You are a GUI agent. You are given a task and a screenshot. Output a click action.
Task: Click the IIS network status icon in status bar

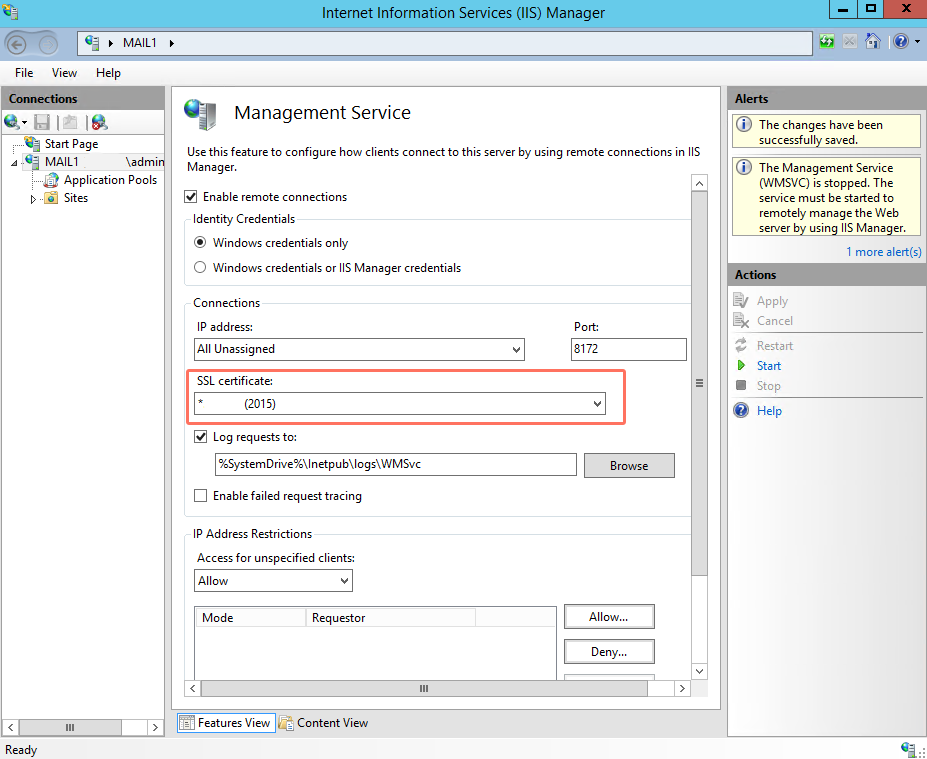[908, 749]
